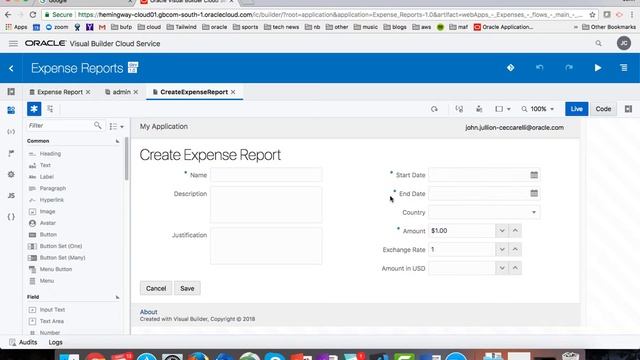The width and height of the screenshot is (640, 360).
Task: Open the user avatar menu JC
Action: click(x=624, y=43)
